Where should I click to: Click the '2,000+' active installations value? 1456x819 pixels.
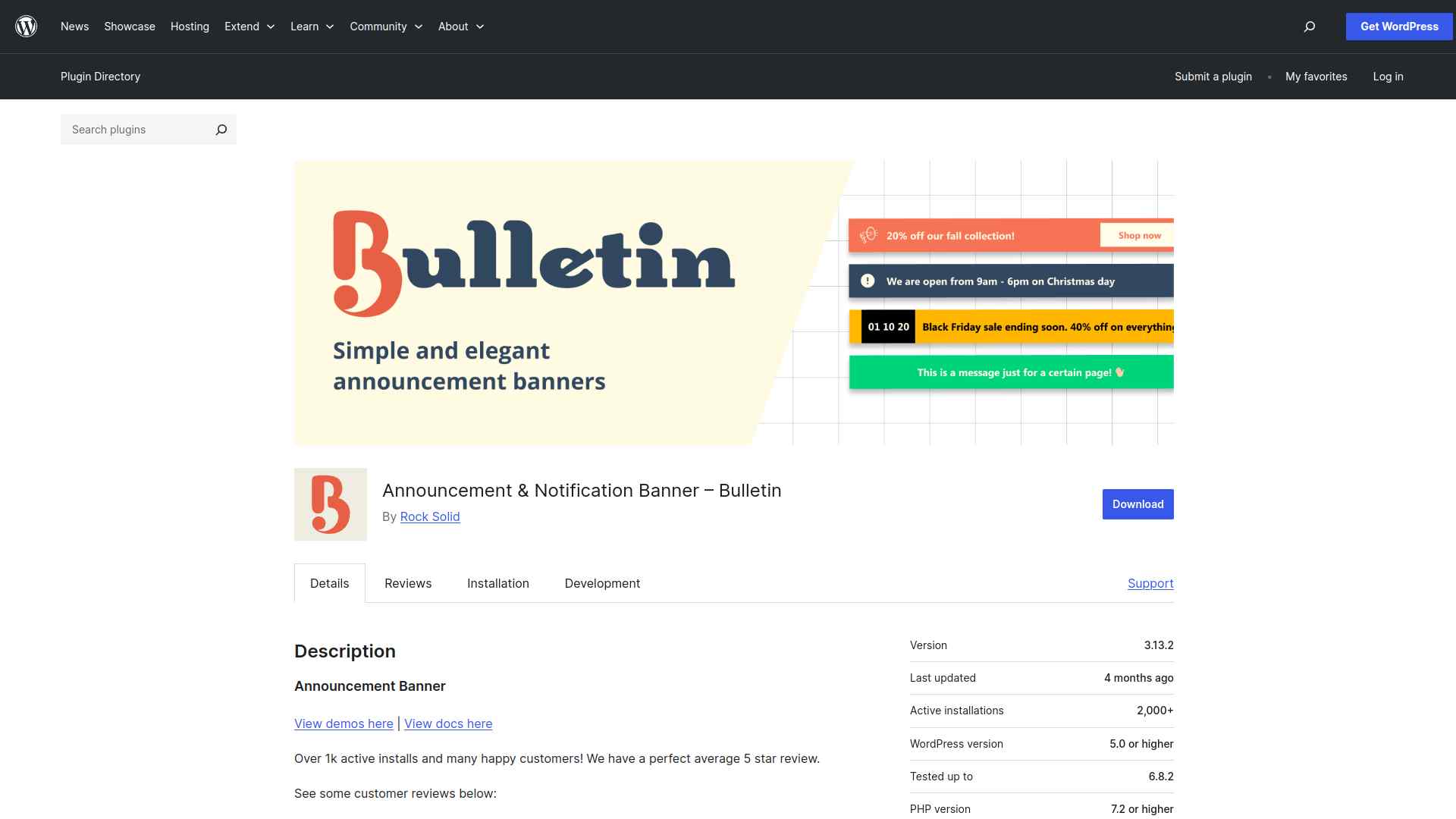pyautogui.click(x=1155, y=711)
